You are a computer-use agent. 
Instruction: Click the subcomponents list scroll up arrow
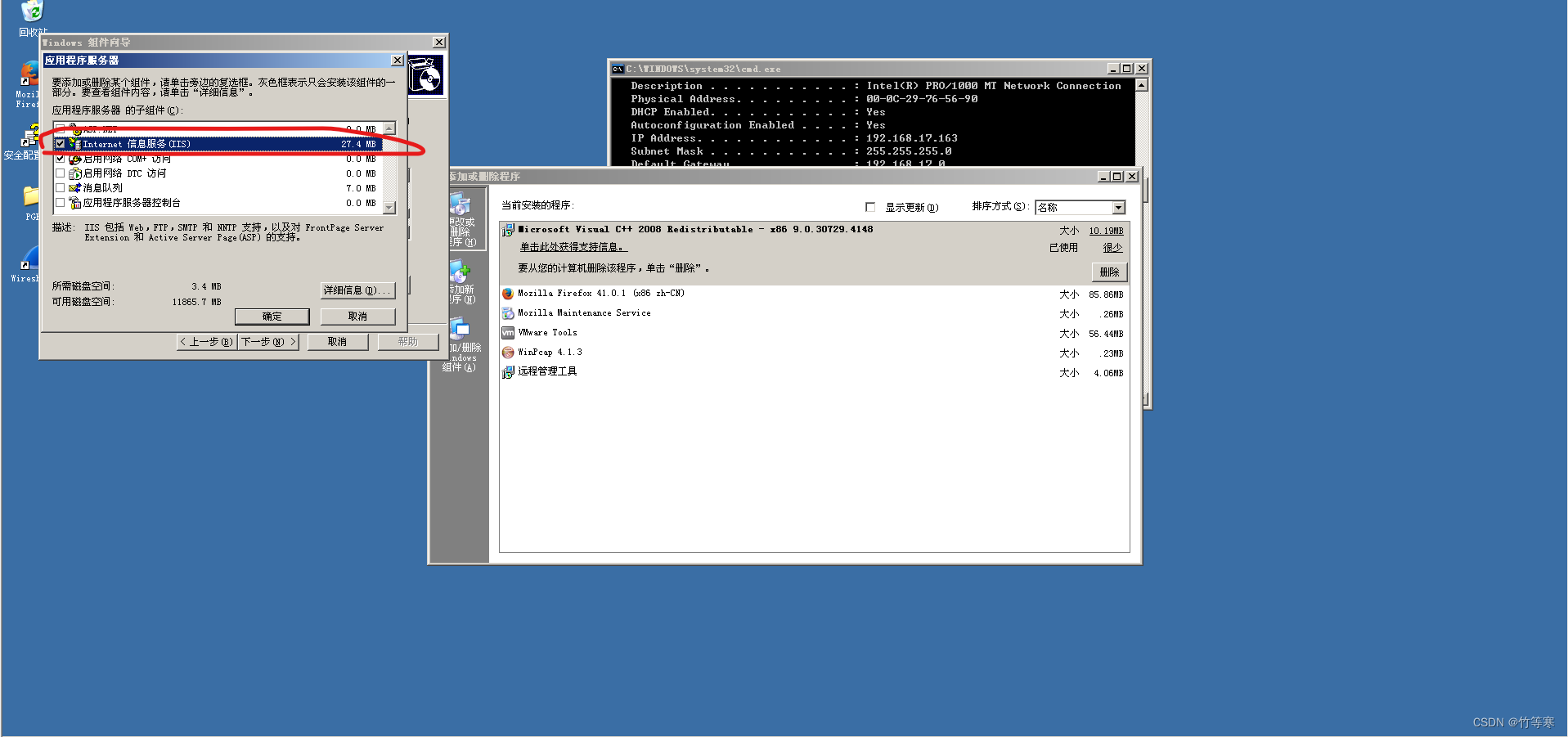pos(389,128)
